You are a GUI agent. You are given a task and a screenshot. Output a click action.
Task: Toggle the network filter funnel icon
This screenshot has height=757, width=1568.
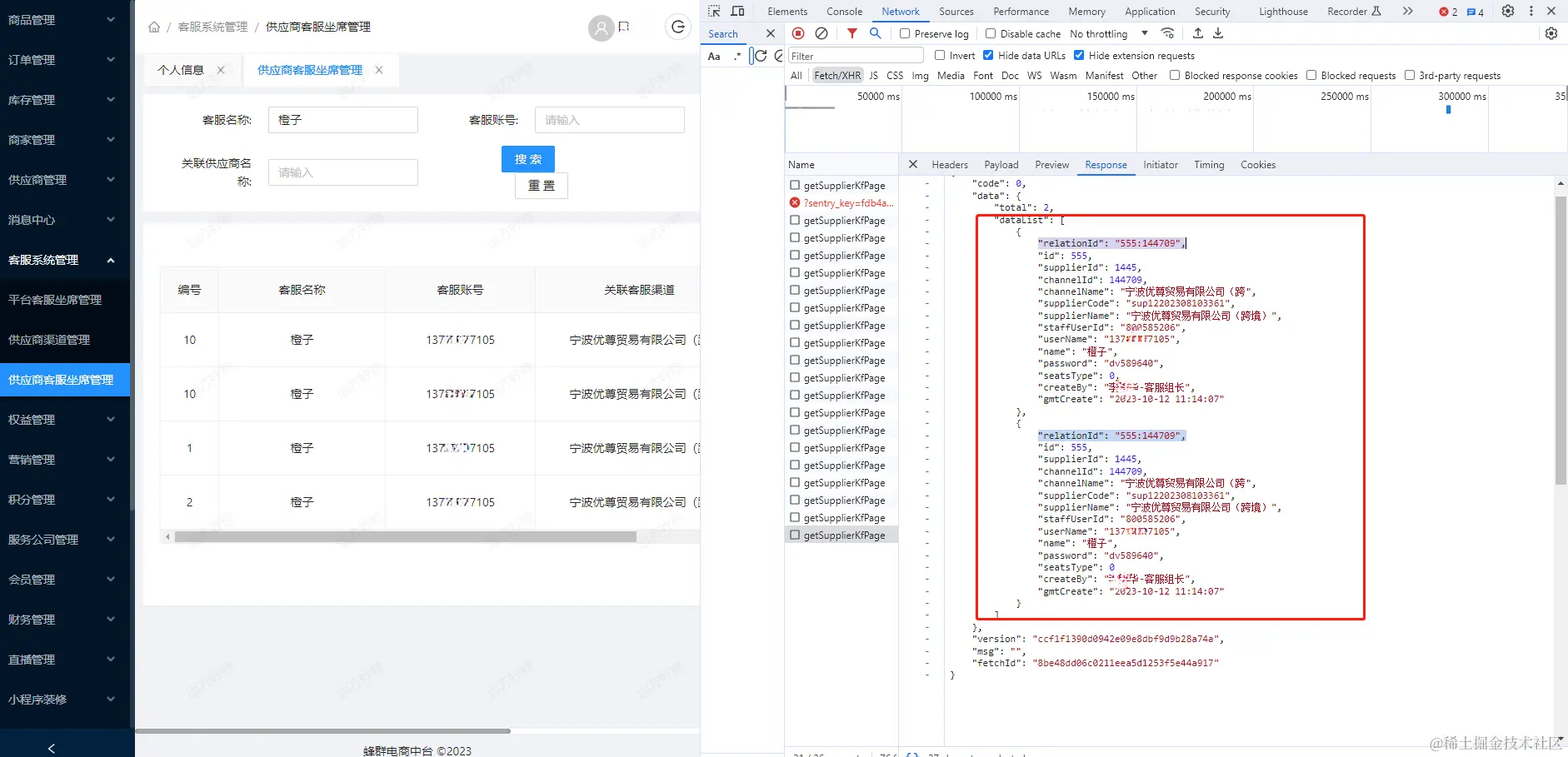(x=851, y=33)
